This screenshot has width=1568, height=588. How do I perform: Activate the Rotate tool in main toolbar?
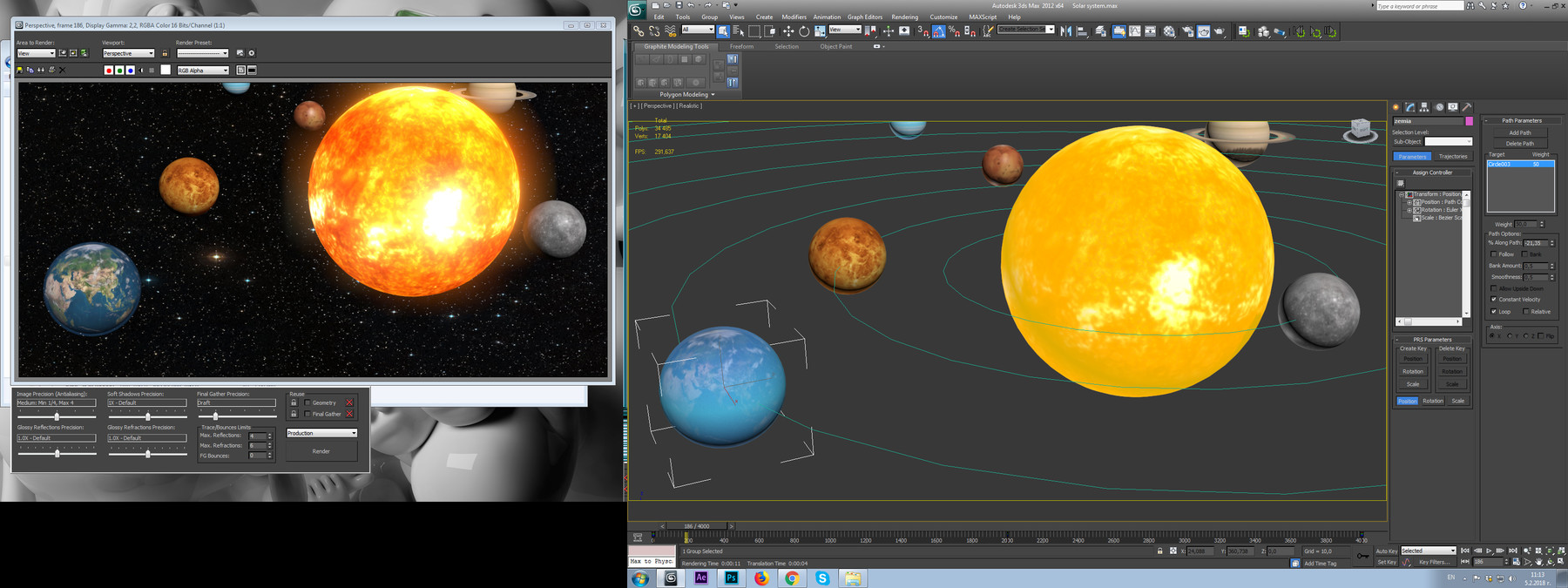click(x=804, y=31)
